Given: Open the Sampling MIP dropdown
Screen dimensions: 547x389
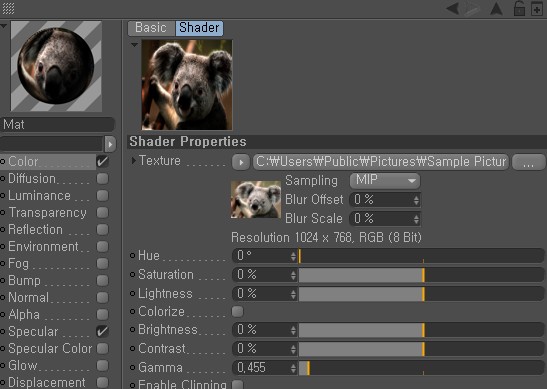Looking at the screenshot, I should 385,181.
